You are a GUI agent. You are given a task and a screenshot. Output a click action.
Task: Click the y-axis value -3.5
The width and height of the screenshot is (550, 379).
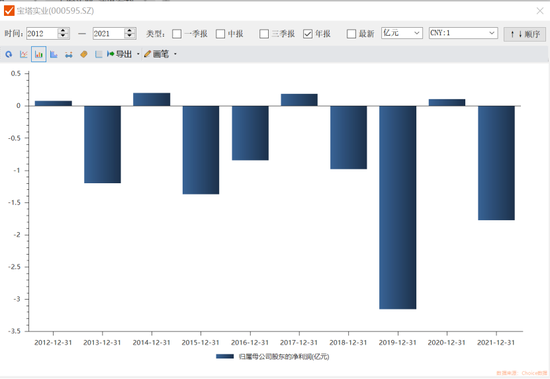tap(14, 331)
